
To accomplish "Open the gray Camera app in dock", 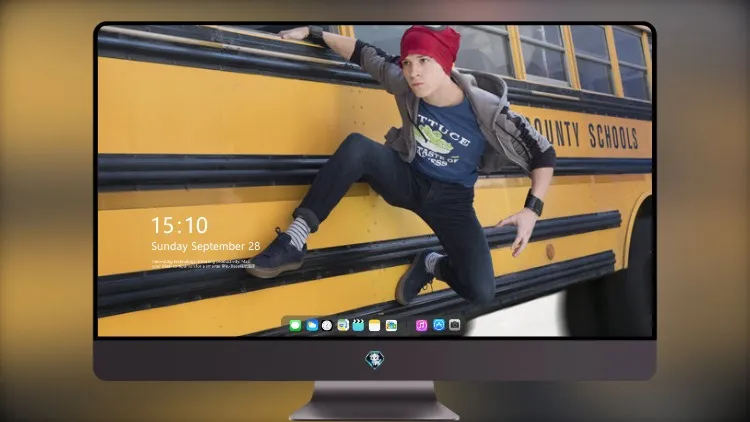I will click(455, 325).
